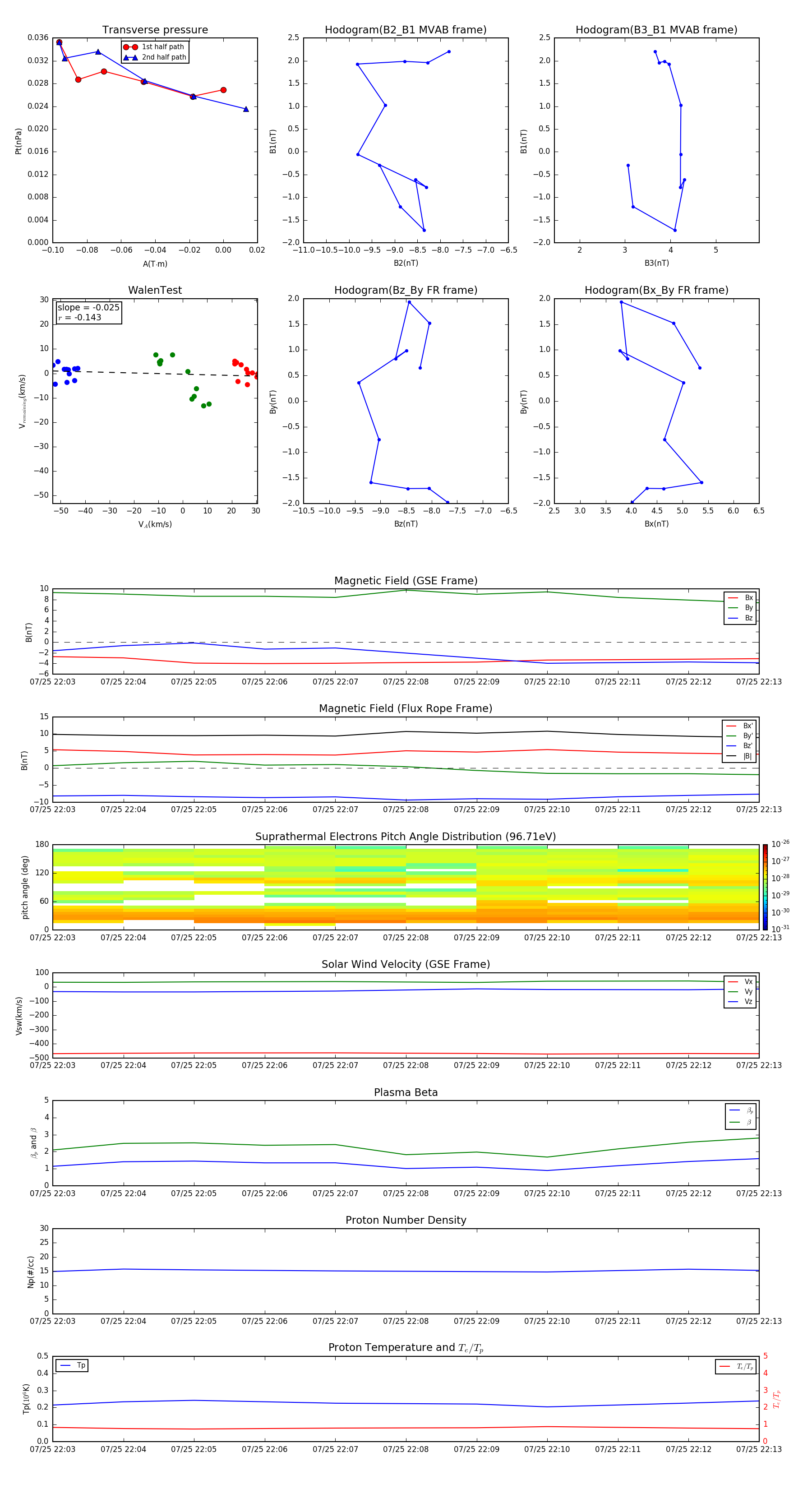
Task: Select the Vy entry in solar wind legend
Action: (x=740, y=991)
